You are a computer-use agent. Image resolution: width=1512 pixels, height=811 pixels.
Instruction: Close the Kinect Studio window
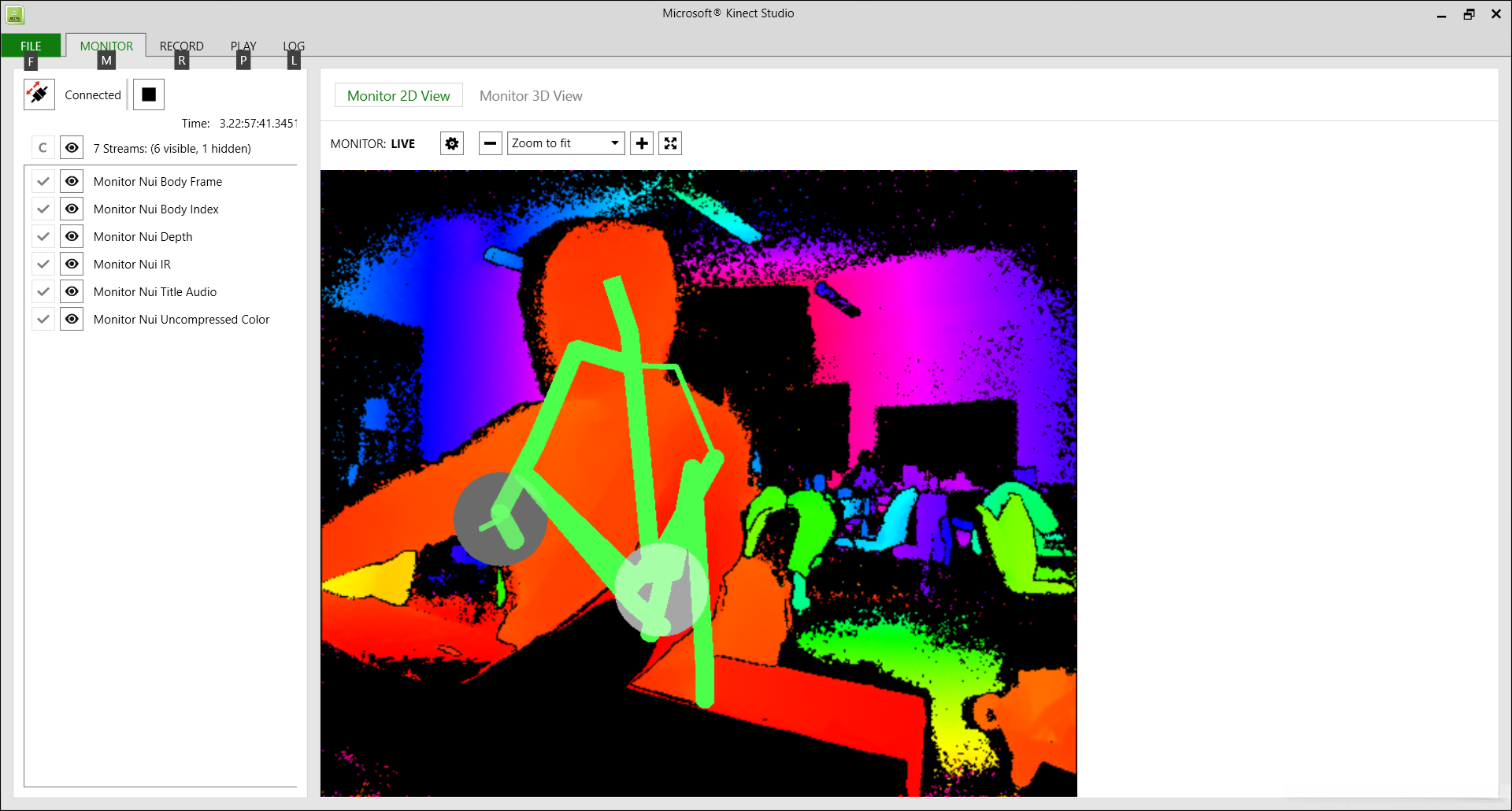(1496, 14)
